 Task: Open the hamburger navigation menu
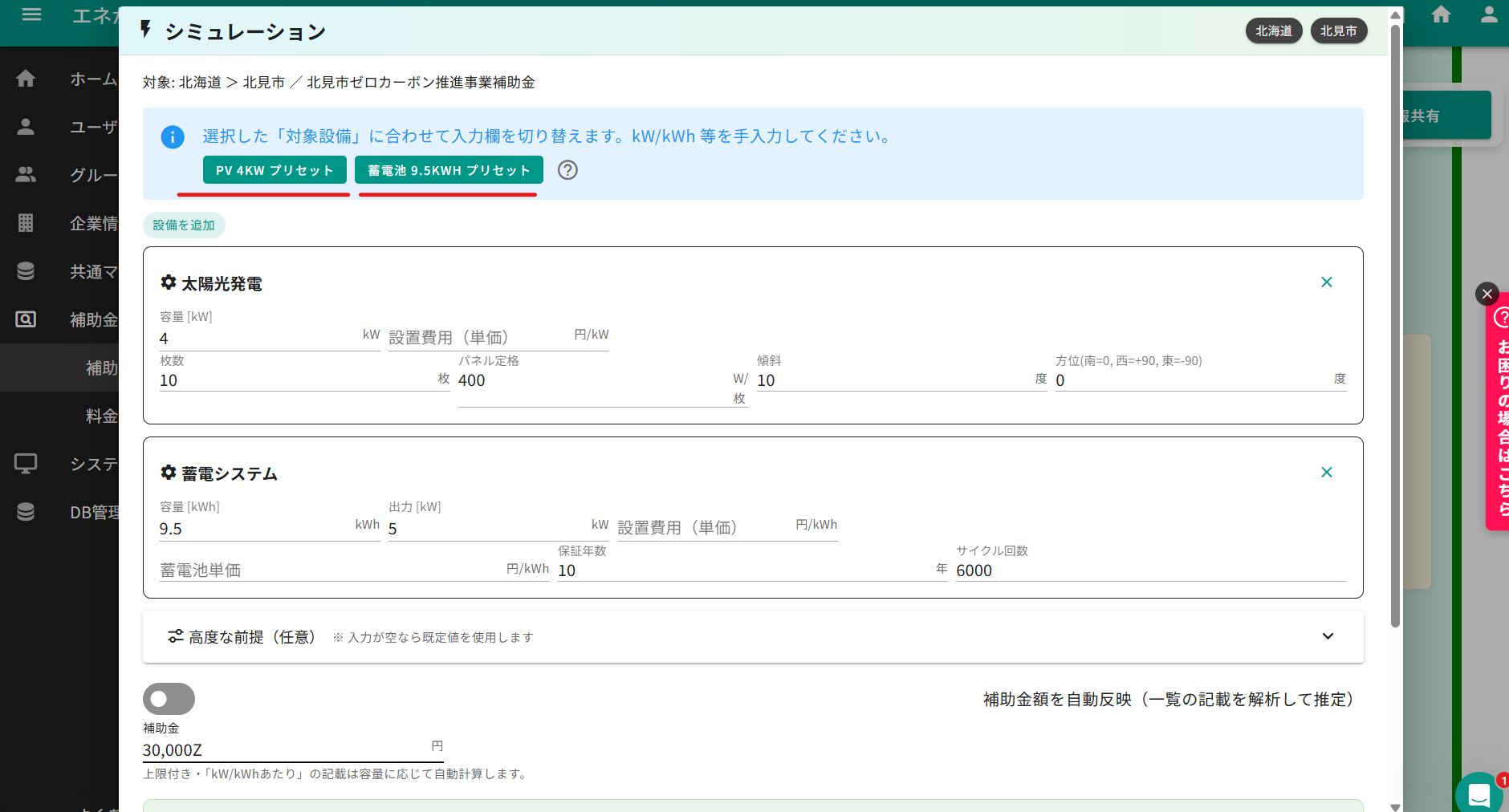click(x=31, y=14)
